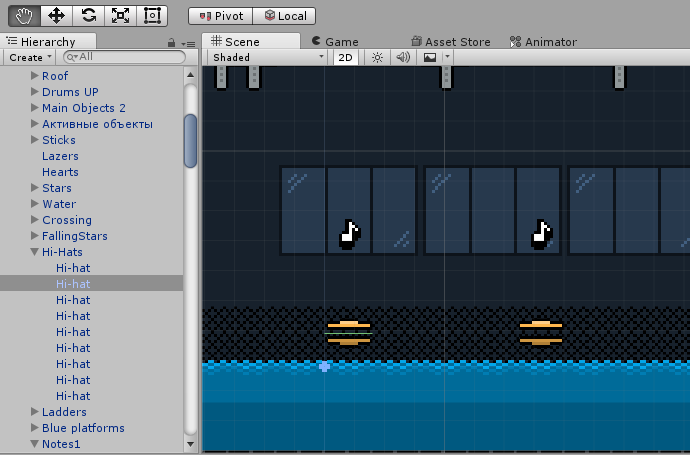This screenshot has width=690, height=455.
Task: Switch to the Animator tab
Action: pyautogui.click(x=543, y=42)
